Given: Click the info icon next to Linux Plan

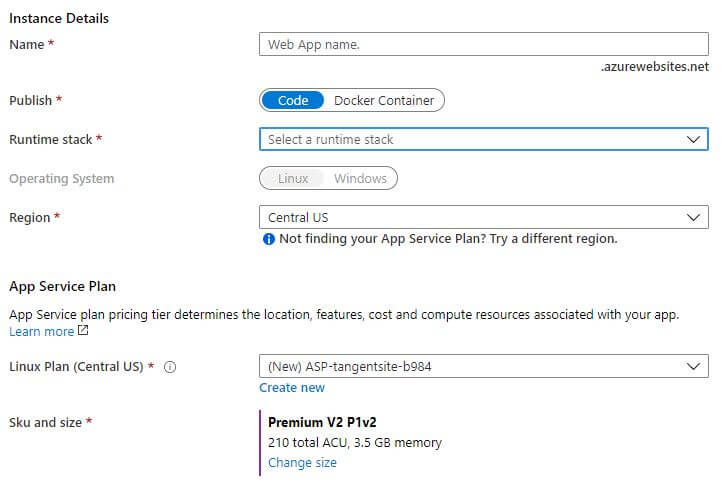Looking at the screenshot, I should [x=170, y=367].
